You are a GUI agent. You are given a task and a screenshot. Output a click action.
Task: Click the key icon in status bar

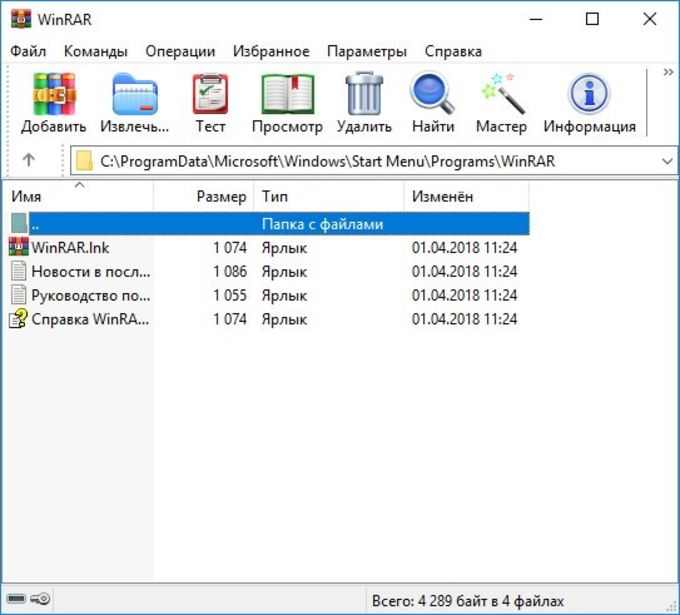click(40, 599)
